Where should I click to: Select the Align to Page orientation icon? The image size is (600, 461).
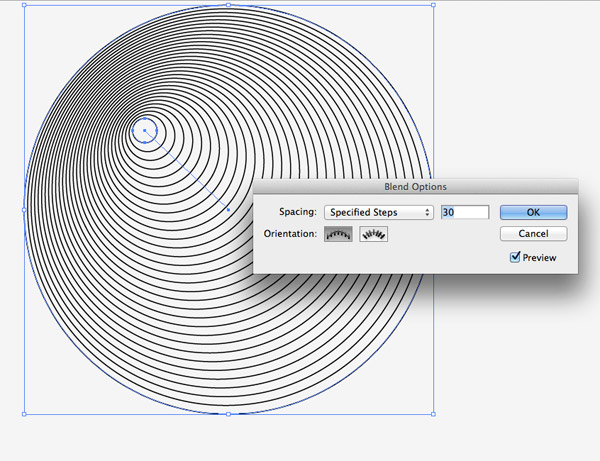pos(337,234)
